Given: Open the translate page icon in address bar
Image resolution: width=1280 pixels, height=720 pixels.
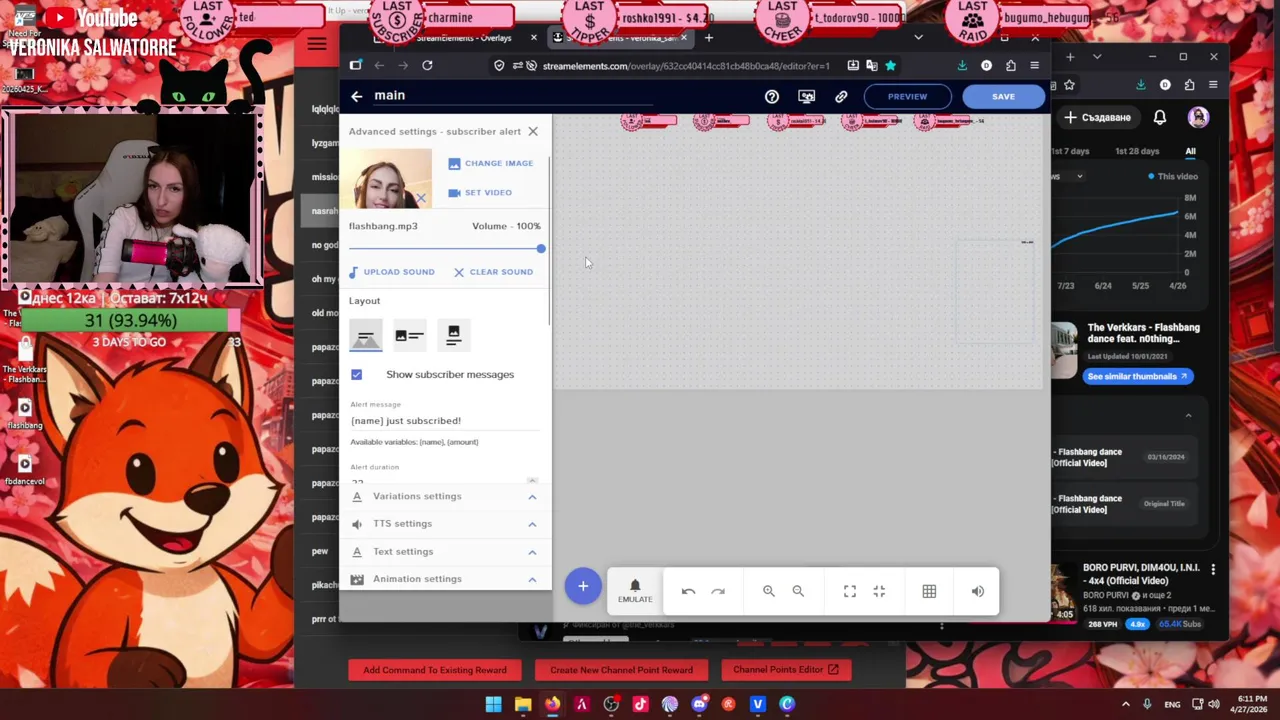Looking at the screenshot, I should [x=871, y=66].
